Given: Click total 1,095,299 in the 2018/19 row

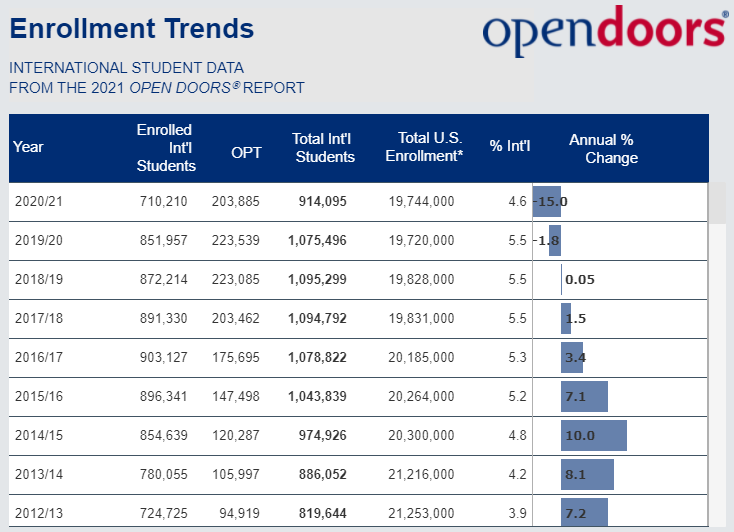Looking at the screenshot, I should 317,279.
